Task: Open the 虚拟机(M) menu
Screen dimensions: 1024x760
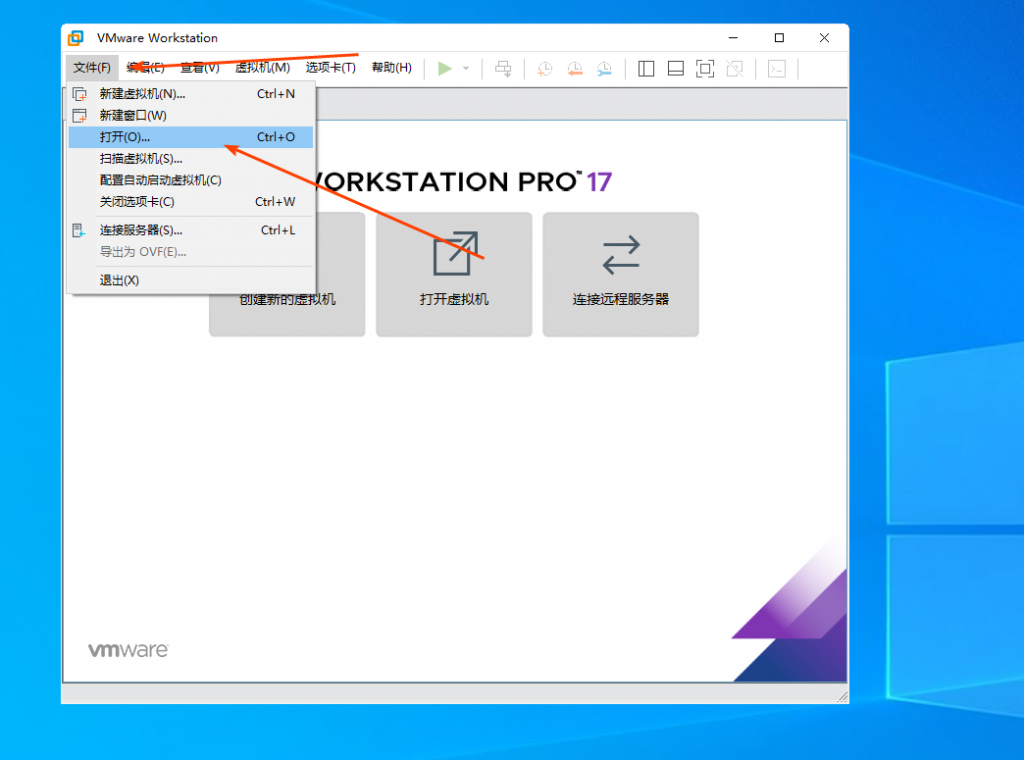Action: click(262, 68)
